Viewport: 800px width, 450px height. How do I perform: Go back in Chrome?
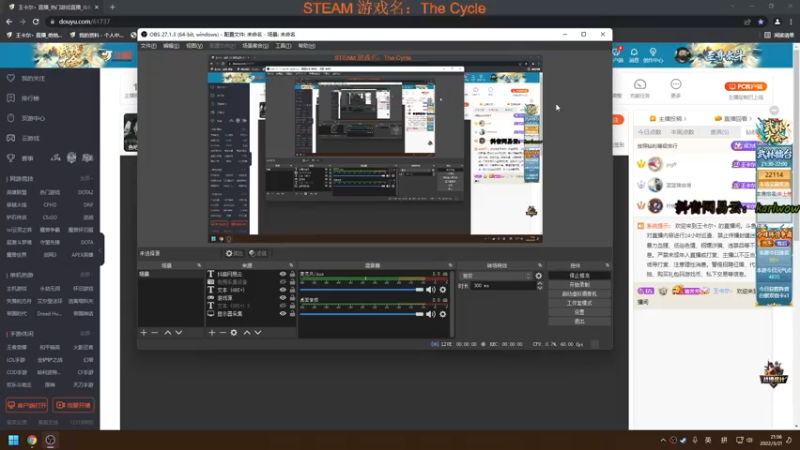[x=9, y=21]
